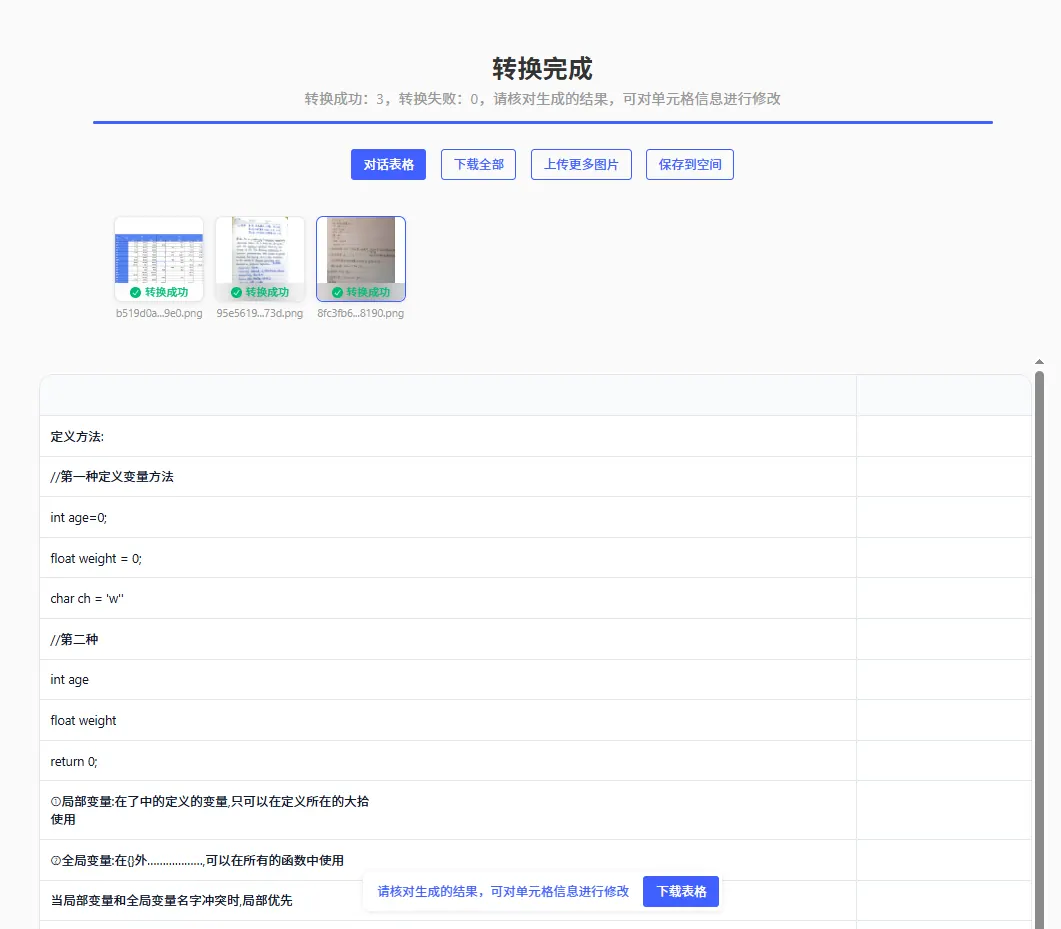Click the 下载全部 button
This screenshot has height=929, width=1061.
click(x=478, y=164)
